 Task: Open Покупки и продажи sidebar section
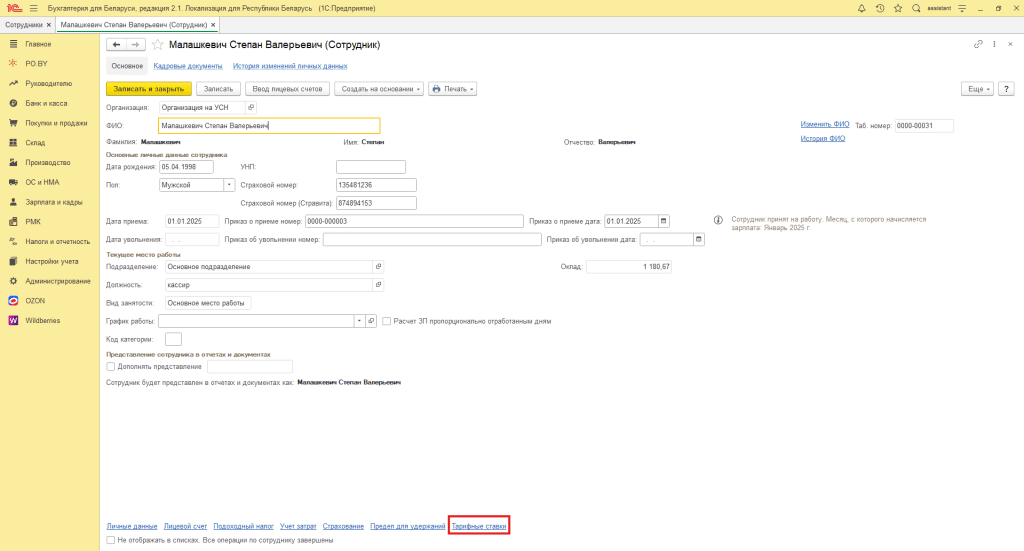pos(56,123)
